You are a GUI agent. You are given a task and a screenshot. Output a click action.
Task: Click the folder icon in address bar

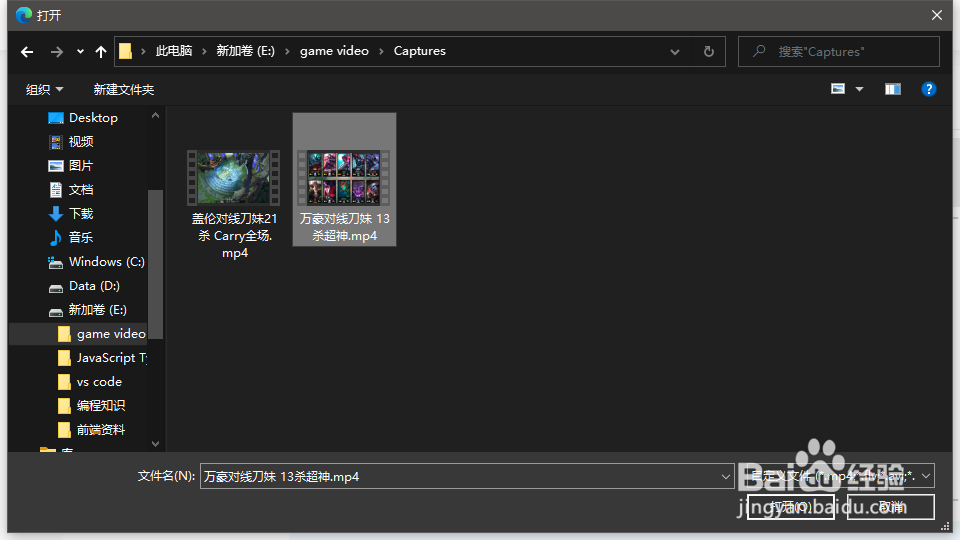[125, 51]
